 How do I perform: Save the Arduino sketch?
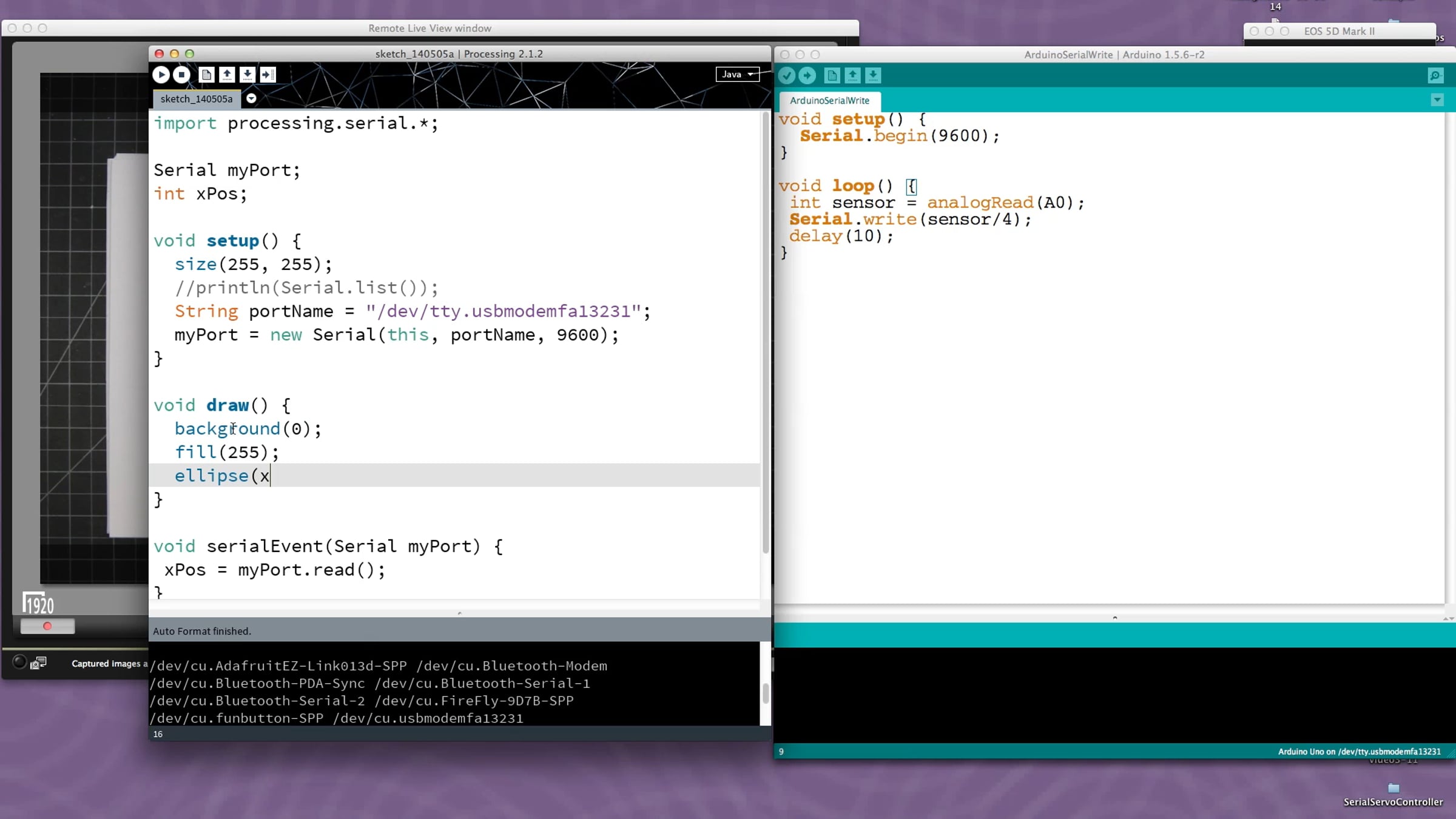[873, 76]
